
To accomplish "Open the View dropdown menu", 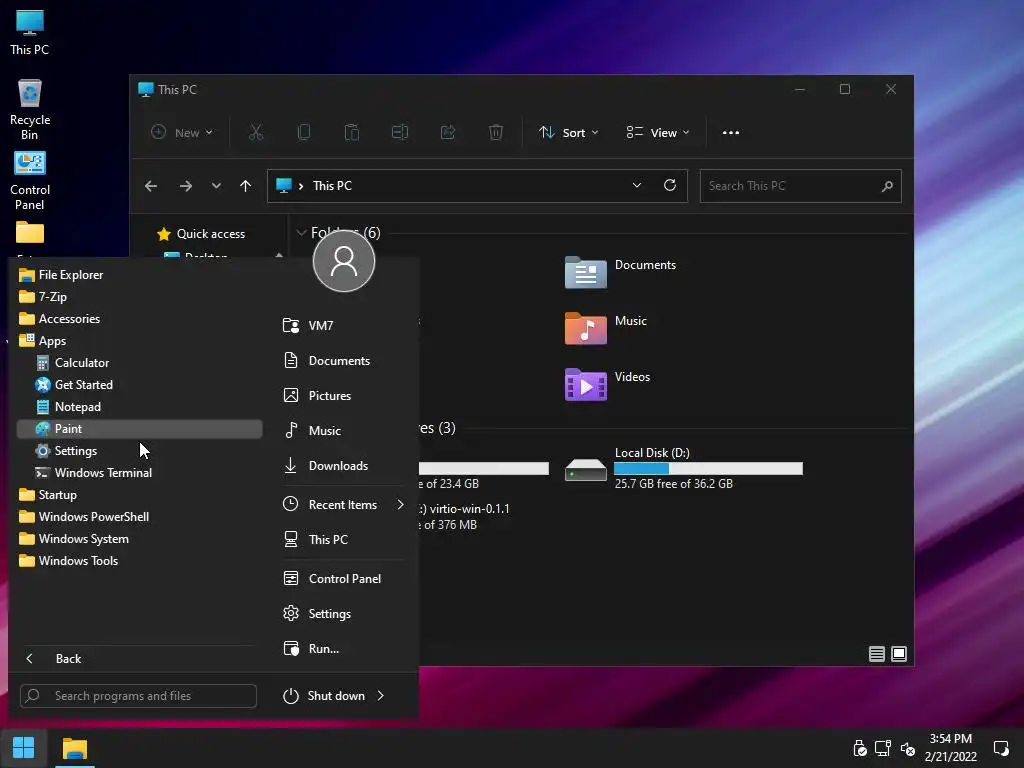I will [x=658, y=133].
